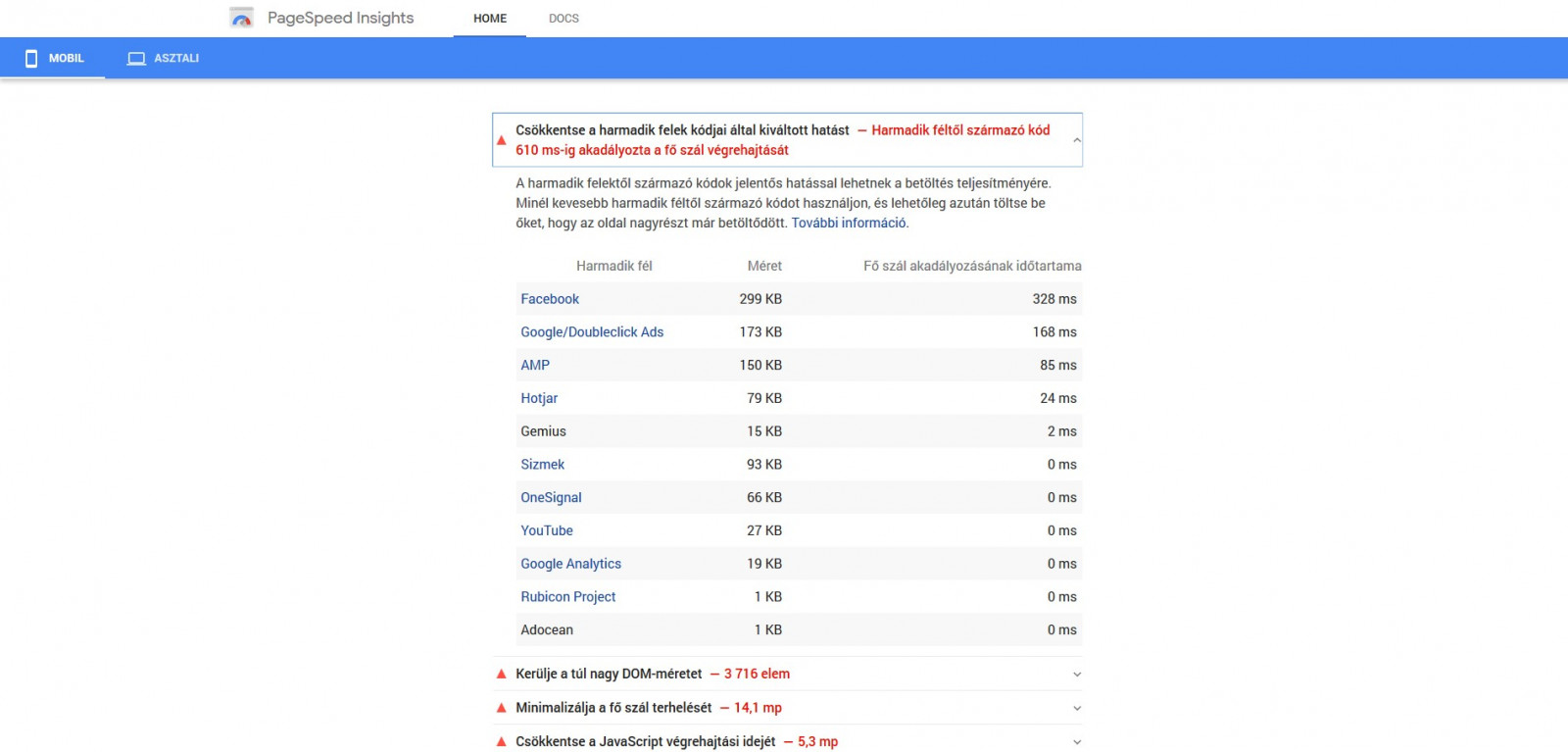Viewport: 1568px width, 752px height.
Task: Open the Rubicon Project link
Action: [568, 597]
